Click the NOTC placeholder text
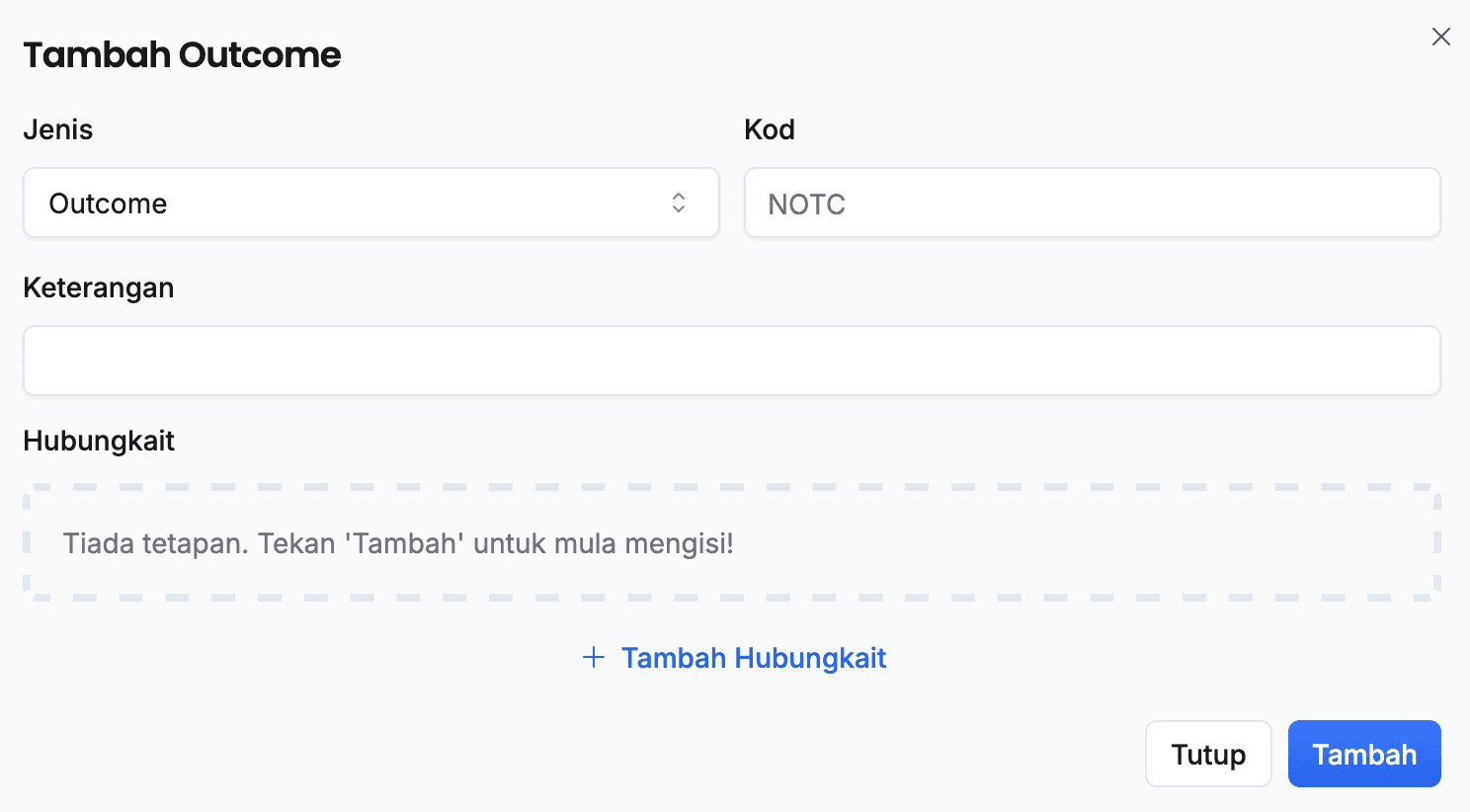This screenshot has height=812, width=1470. coord(806,204)
